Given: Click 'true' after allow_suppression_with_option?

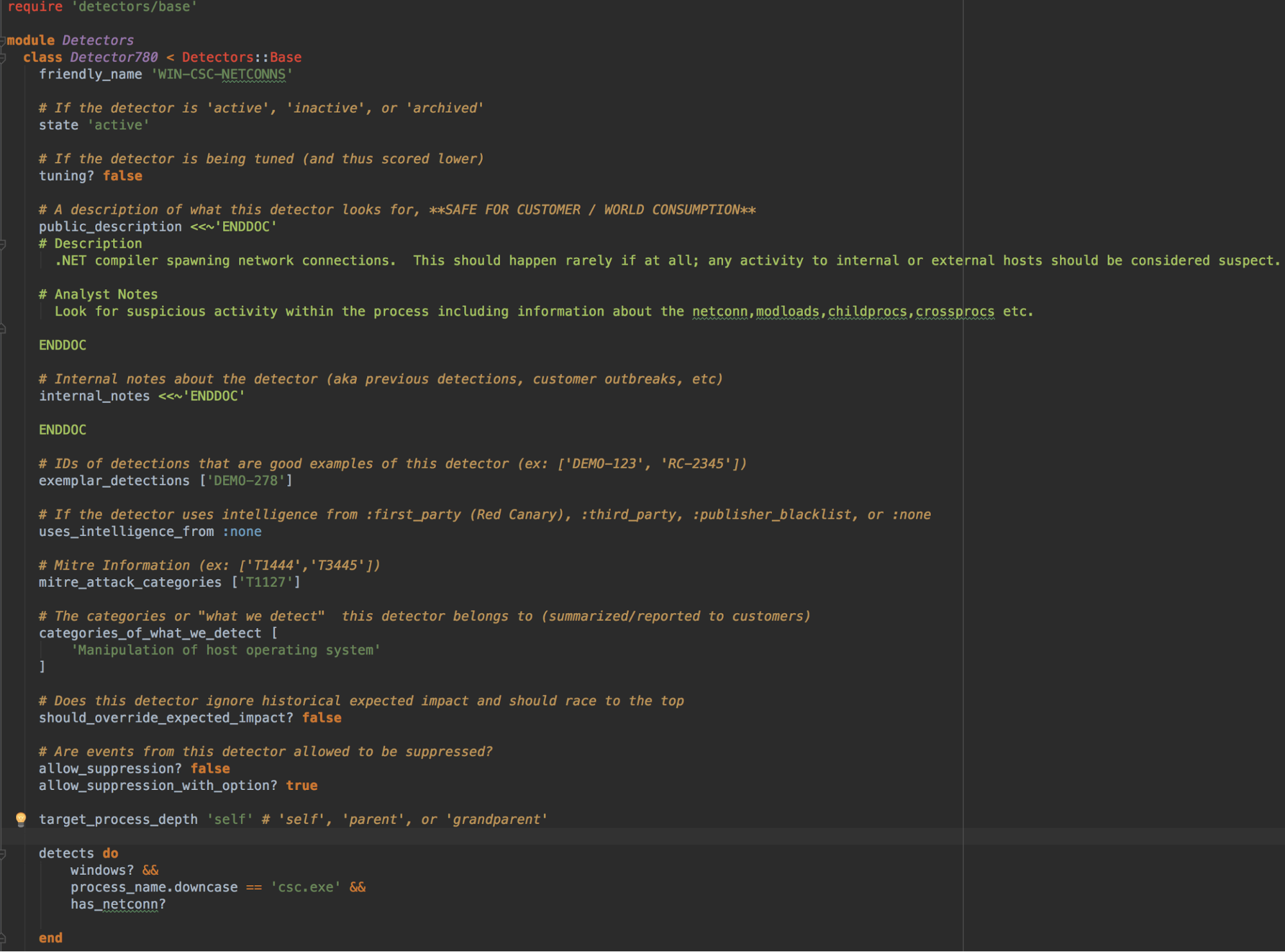Looking at the screenshot, I should [301, 786].
